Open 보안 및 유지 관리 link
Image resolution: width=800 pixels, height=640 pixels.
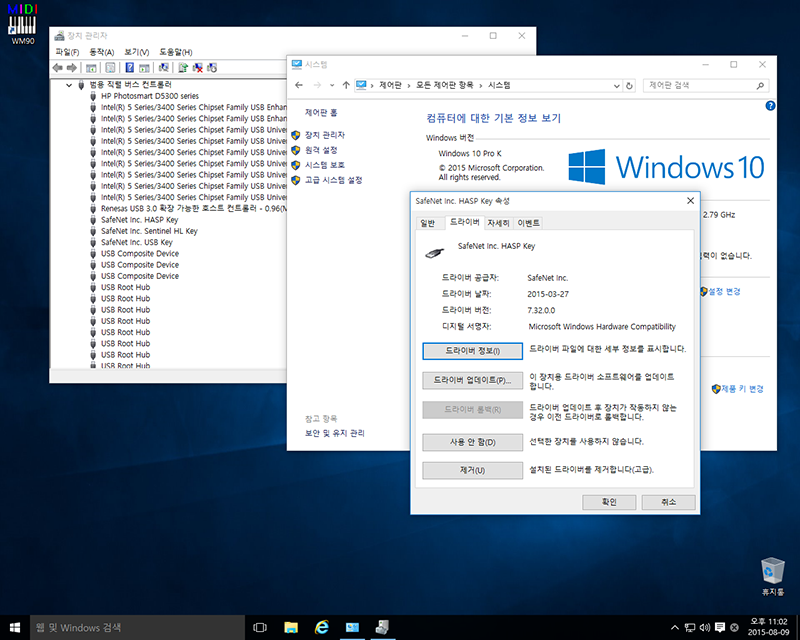(x=335, y=433)
